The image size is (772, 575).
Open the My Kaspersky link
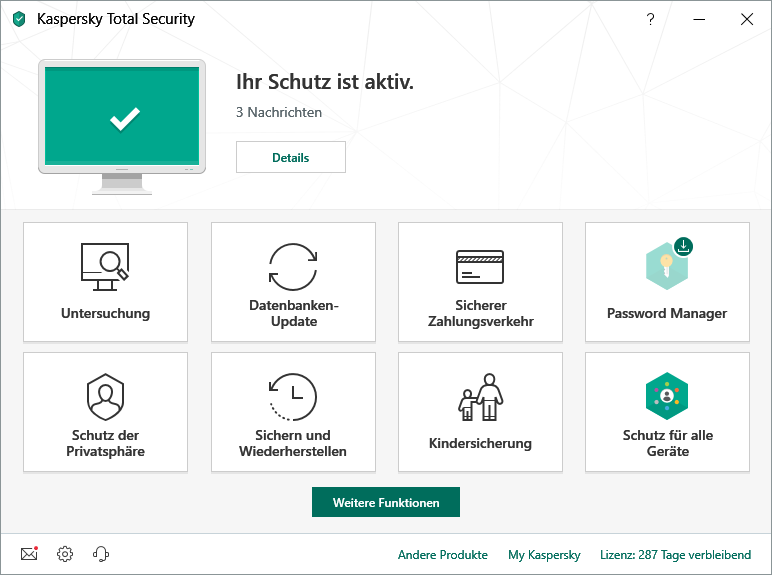(544, 555)
